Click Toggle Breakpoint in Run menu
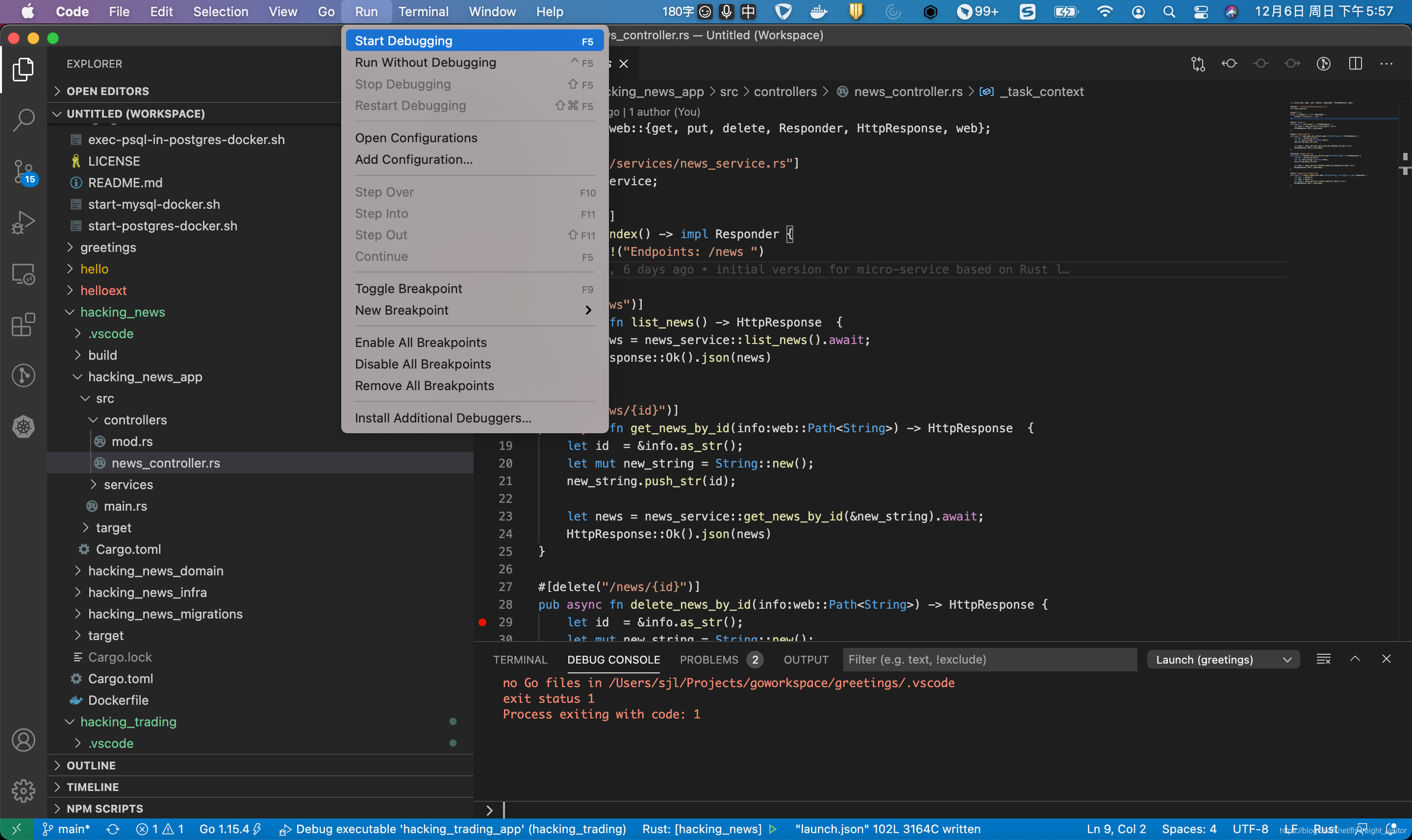The image size is (1412, 840). [x=408, y=288]
